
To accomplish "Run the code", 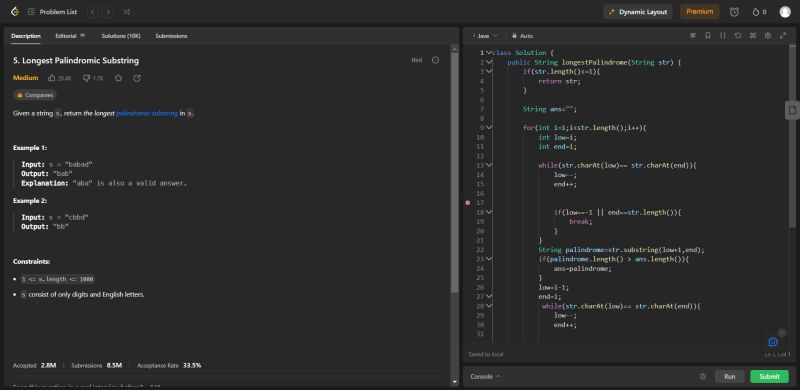I will (x=730, y=377).
